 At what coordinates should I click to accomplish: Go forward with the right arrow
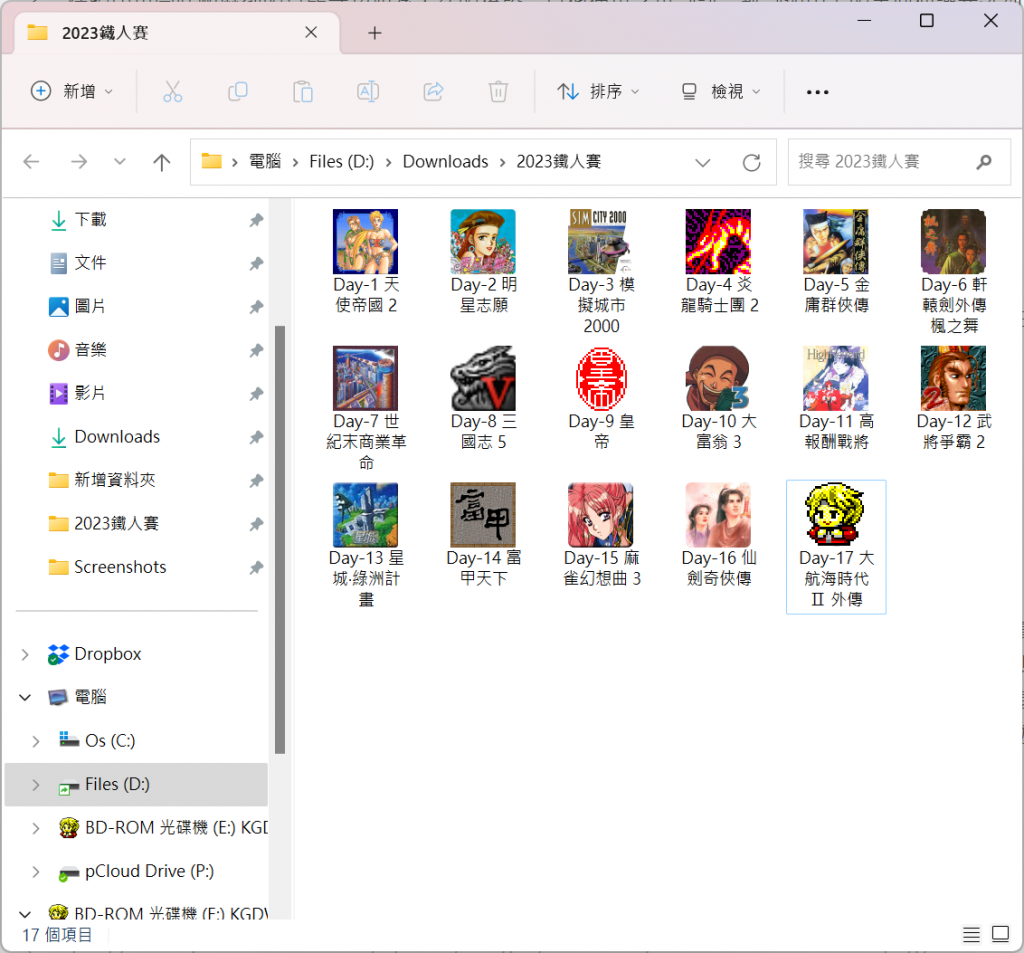pos(79,161)
